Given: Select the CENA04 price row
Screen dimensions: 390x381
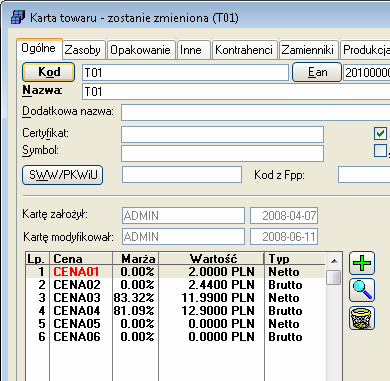Looking at the screenshot, I should [176, 311].
